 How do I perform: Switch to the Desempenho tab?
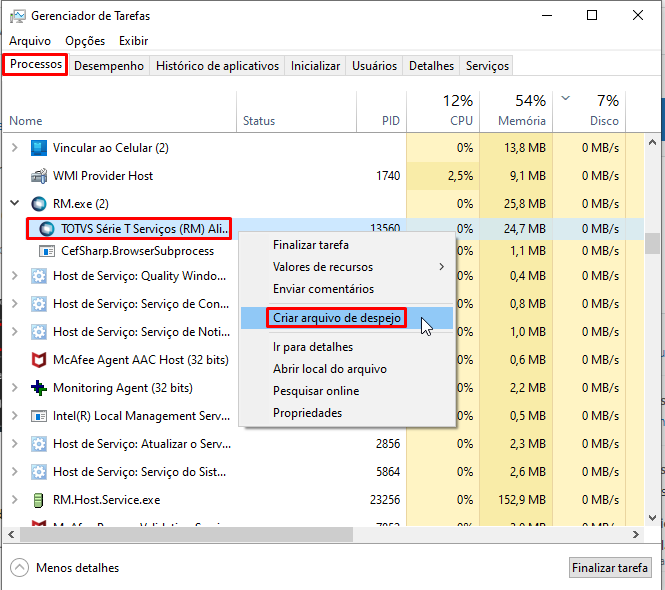(109, 66)
